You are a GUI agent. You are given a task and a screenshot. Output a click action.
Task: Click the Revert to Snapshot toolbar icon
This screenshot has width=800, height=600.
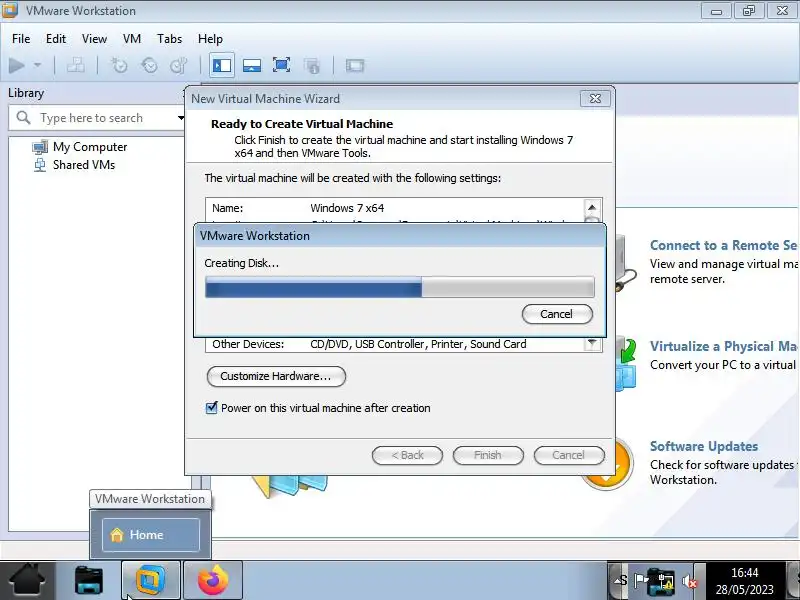tap(149, 65)
